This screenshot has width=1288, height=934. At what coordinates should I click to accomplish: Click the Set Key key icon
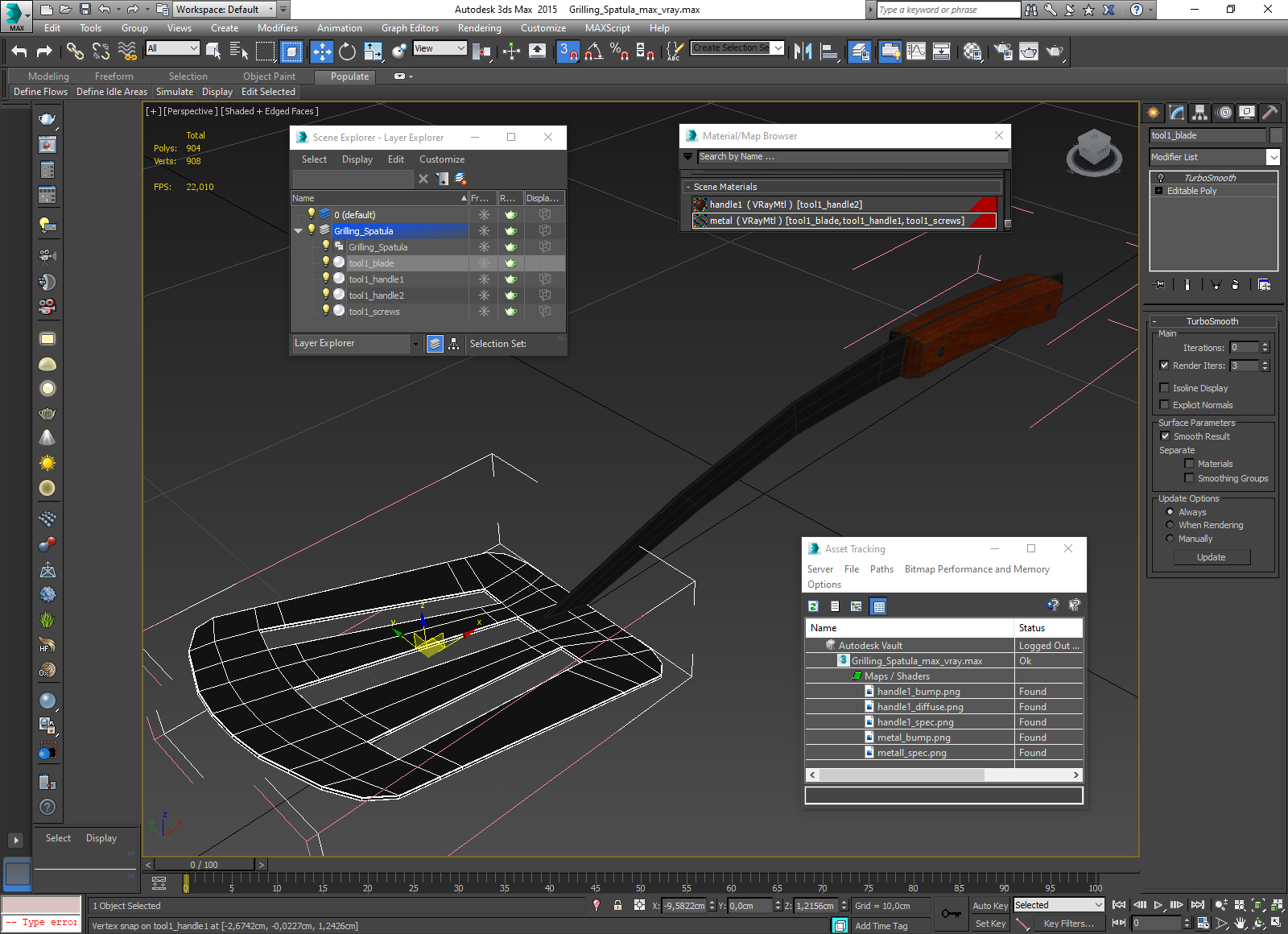(x=951, y=914)
